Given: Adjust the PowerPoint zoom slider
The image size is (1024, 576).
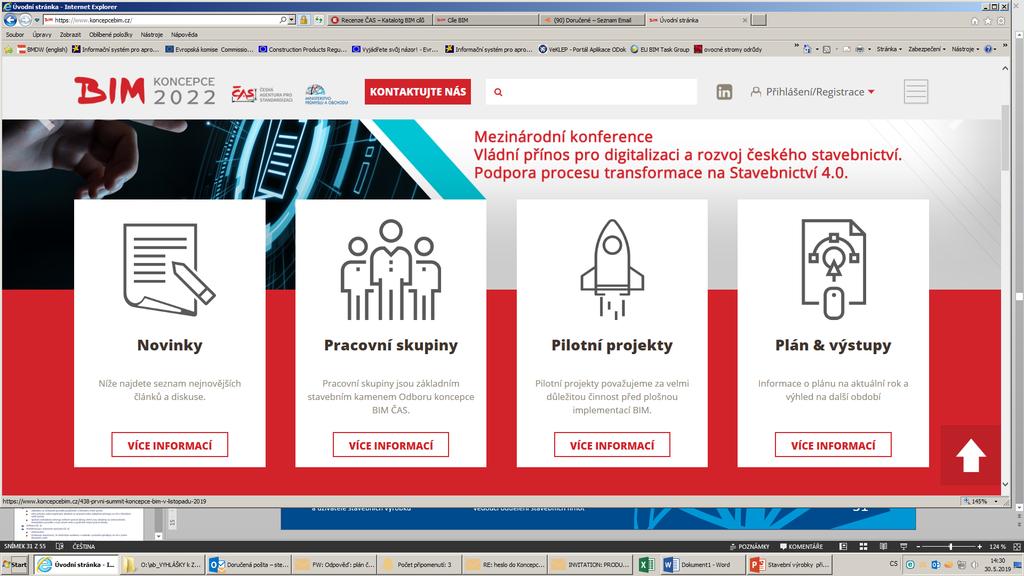Looking at the screenshot, I should click(951, 547).
